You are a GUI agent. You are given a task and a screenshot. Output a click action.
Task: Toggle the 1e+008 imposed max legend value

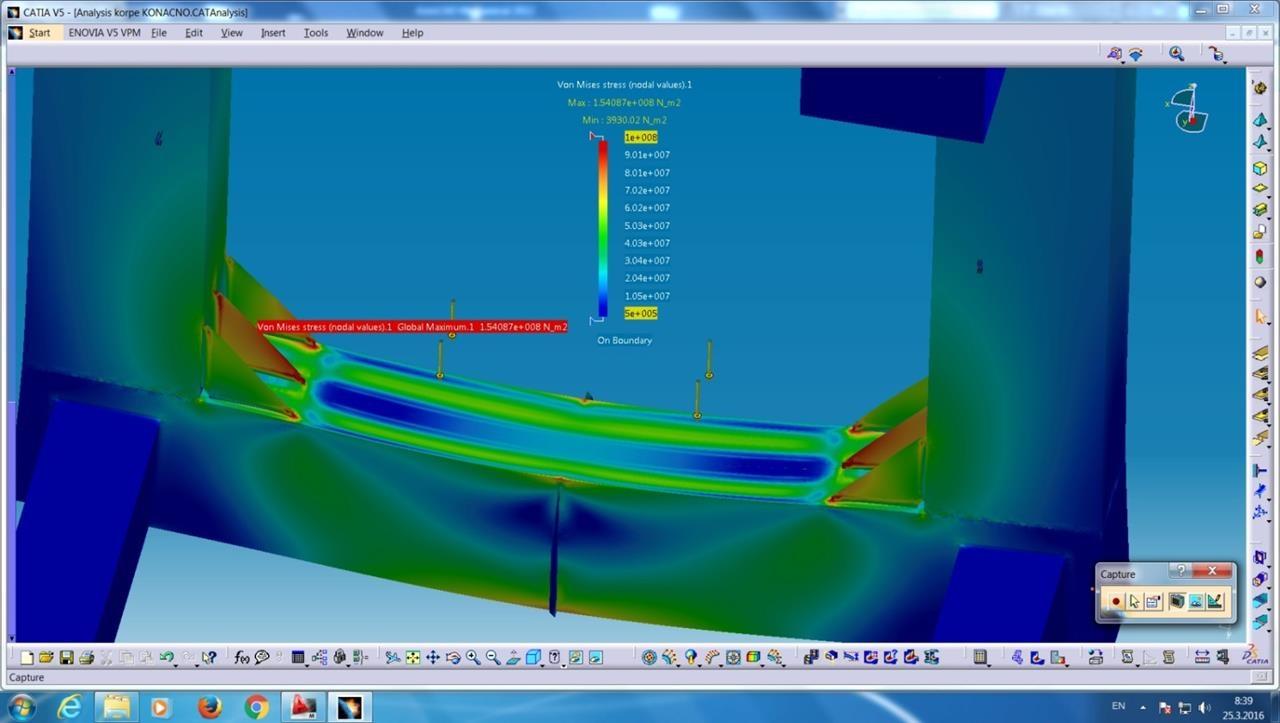(641, 137)
